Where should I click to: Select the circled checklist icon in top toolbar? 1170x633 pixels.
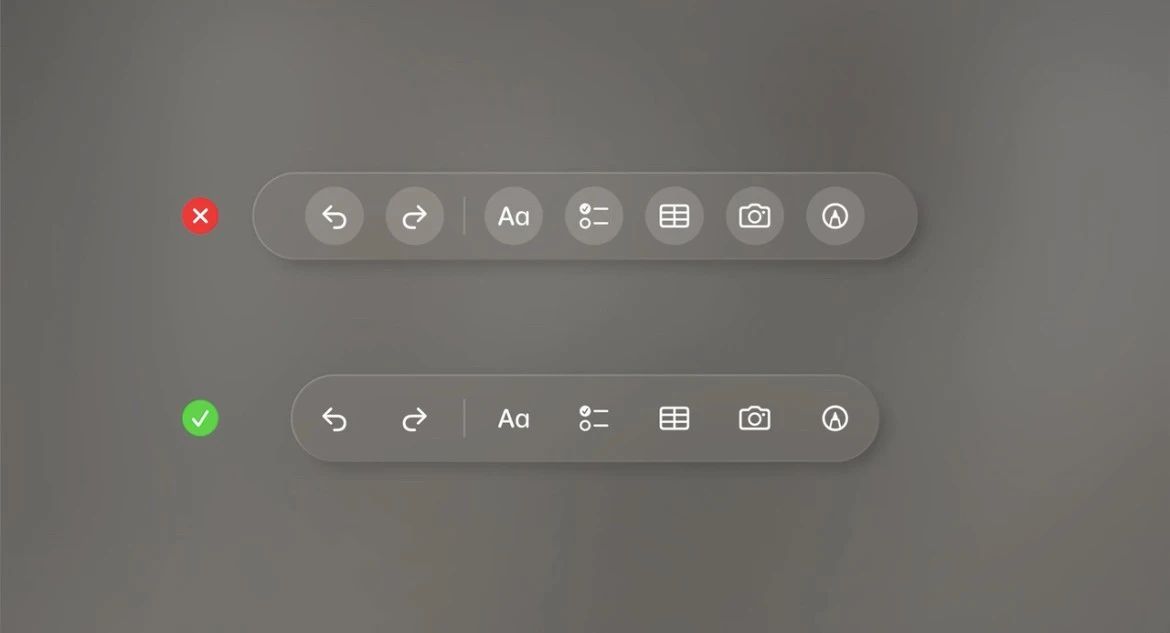point(594,216)
